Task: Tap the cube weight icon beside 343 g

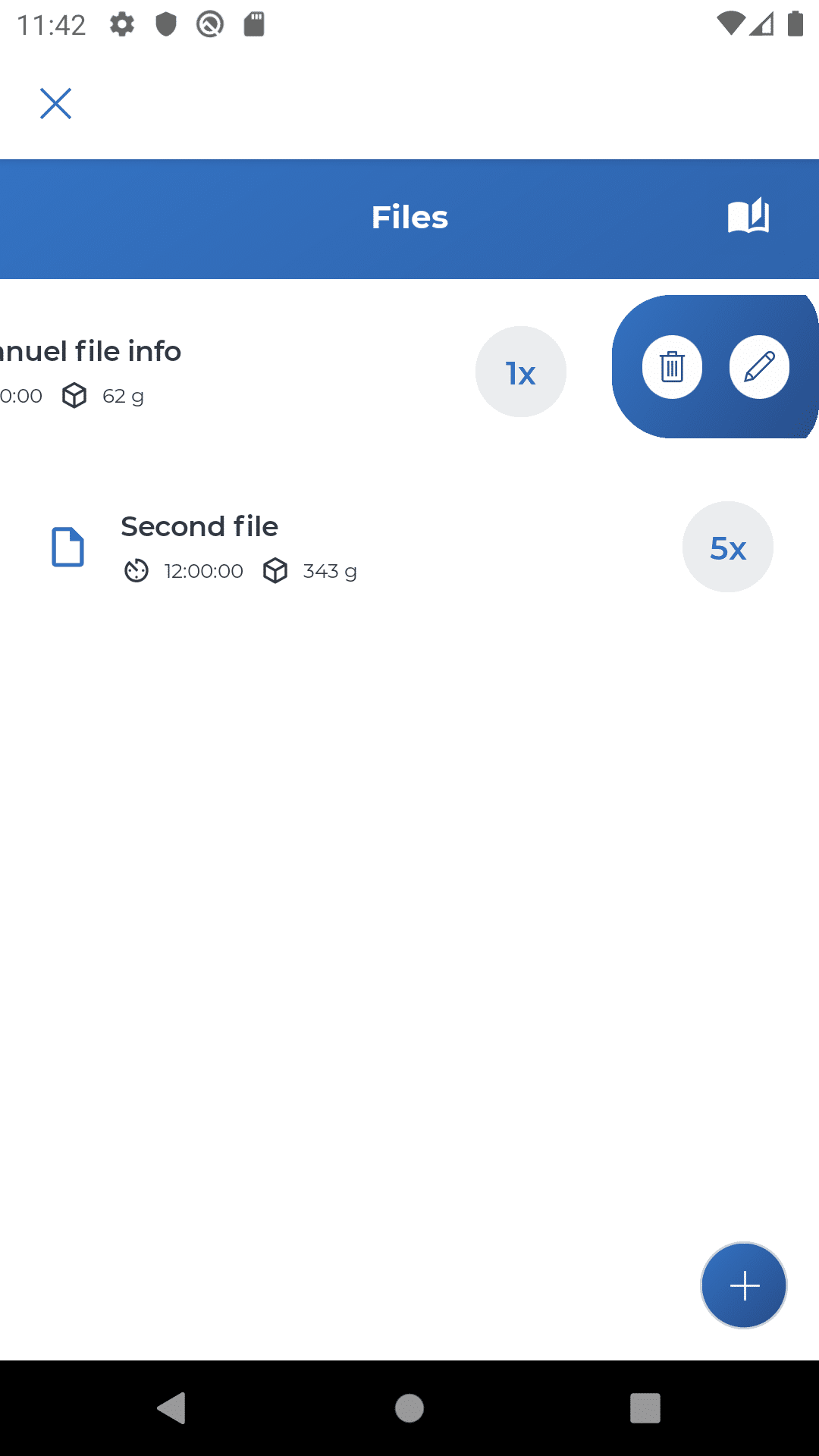Action: tap(275, 570)
